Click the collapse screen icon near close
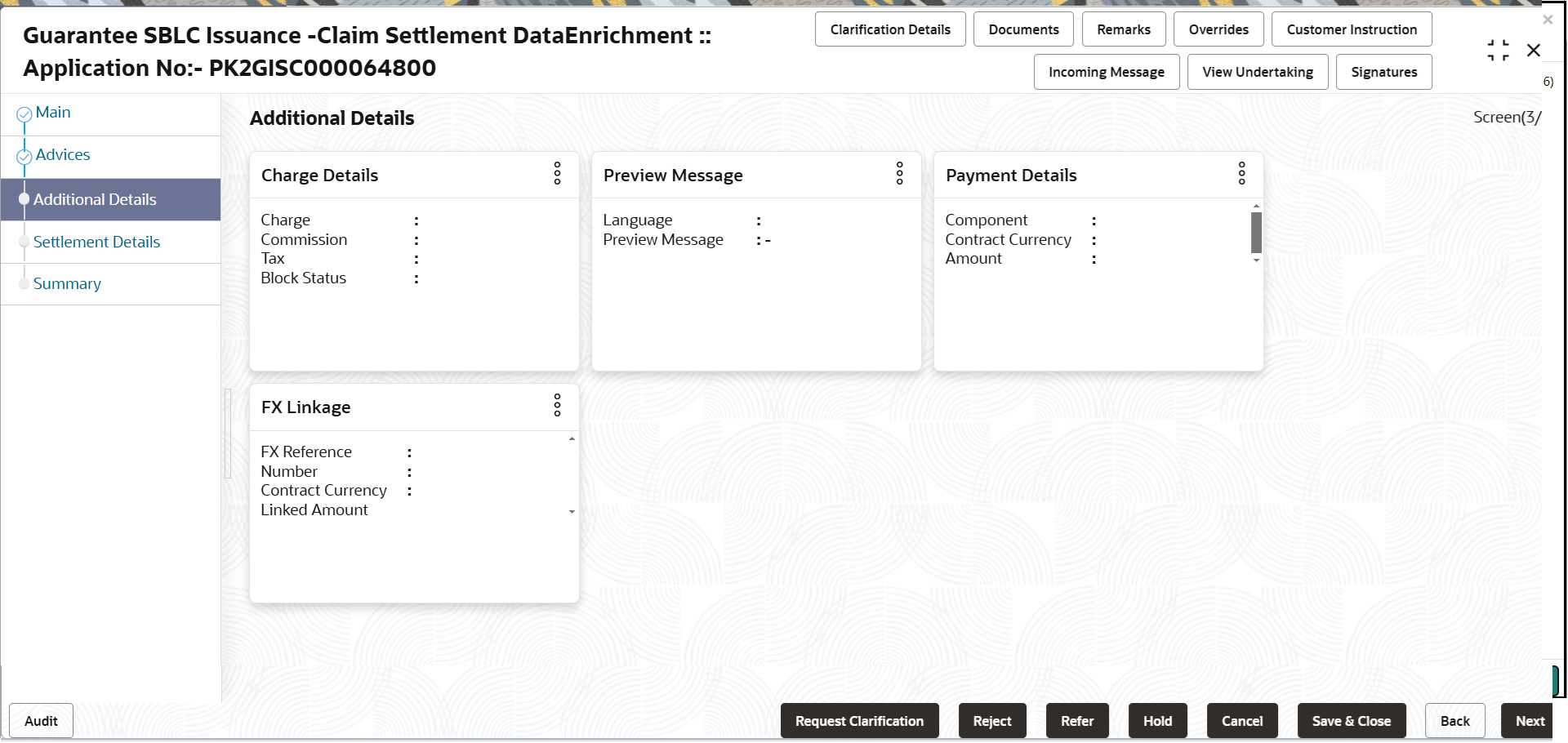Viewport: 1568px width, 743px height. (1498, 51)
